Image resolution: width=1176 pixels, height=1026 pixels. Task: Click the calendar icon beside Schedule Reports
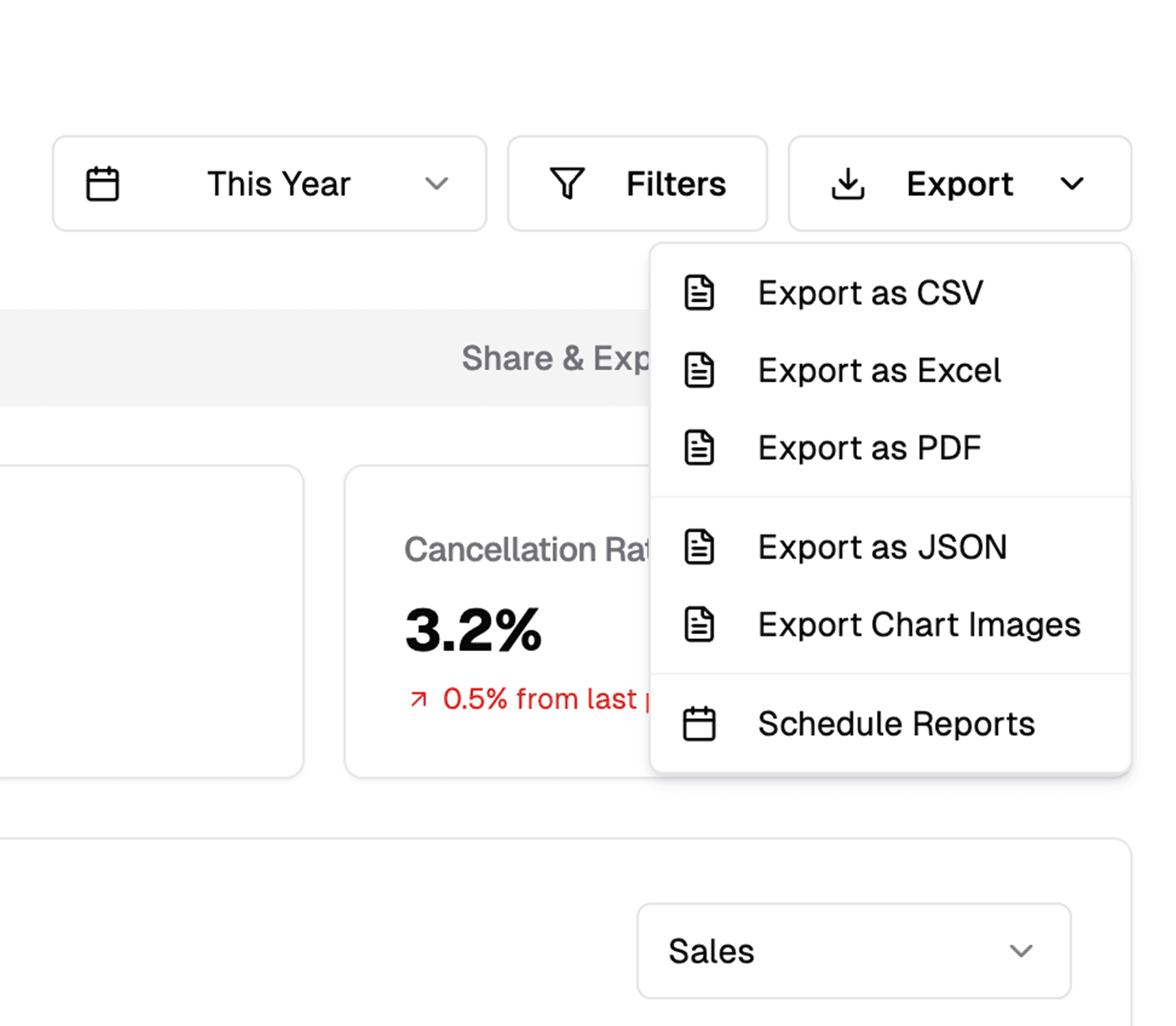(x=699, y=724)
